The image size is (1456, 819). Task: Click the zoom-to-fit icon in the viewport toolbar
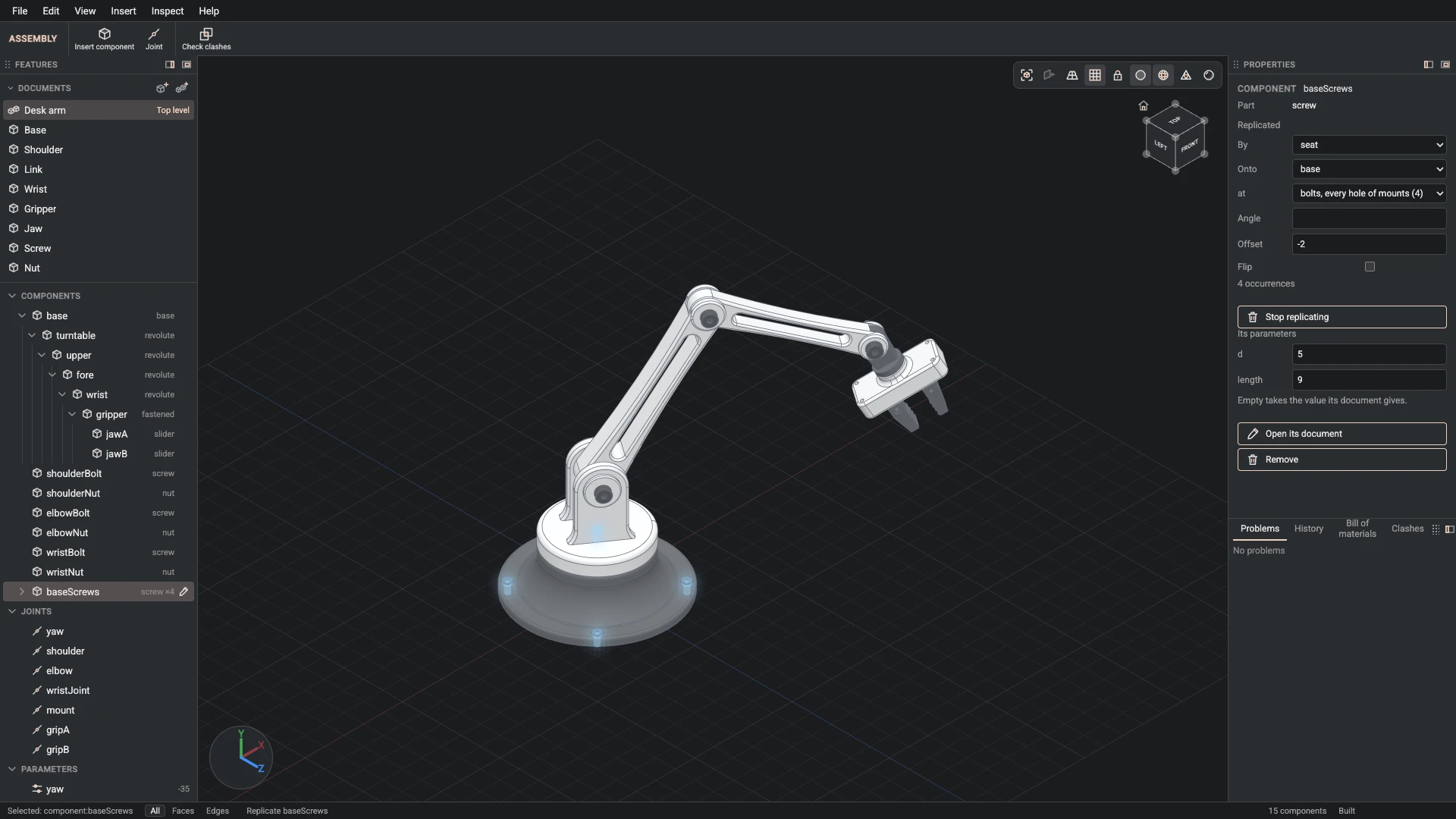pos(1027,75)
